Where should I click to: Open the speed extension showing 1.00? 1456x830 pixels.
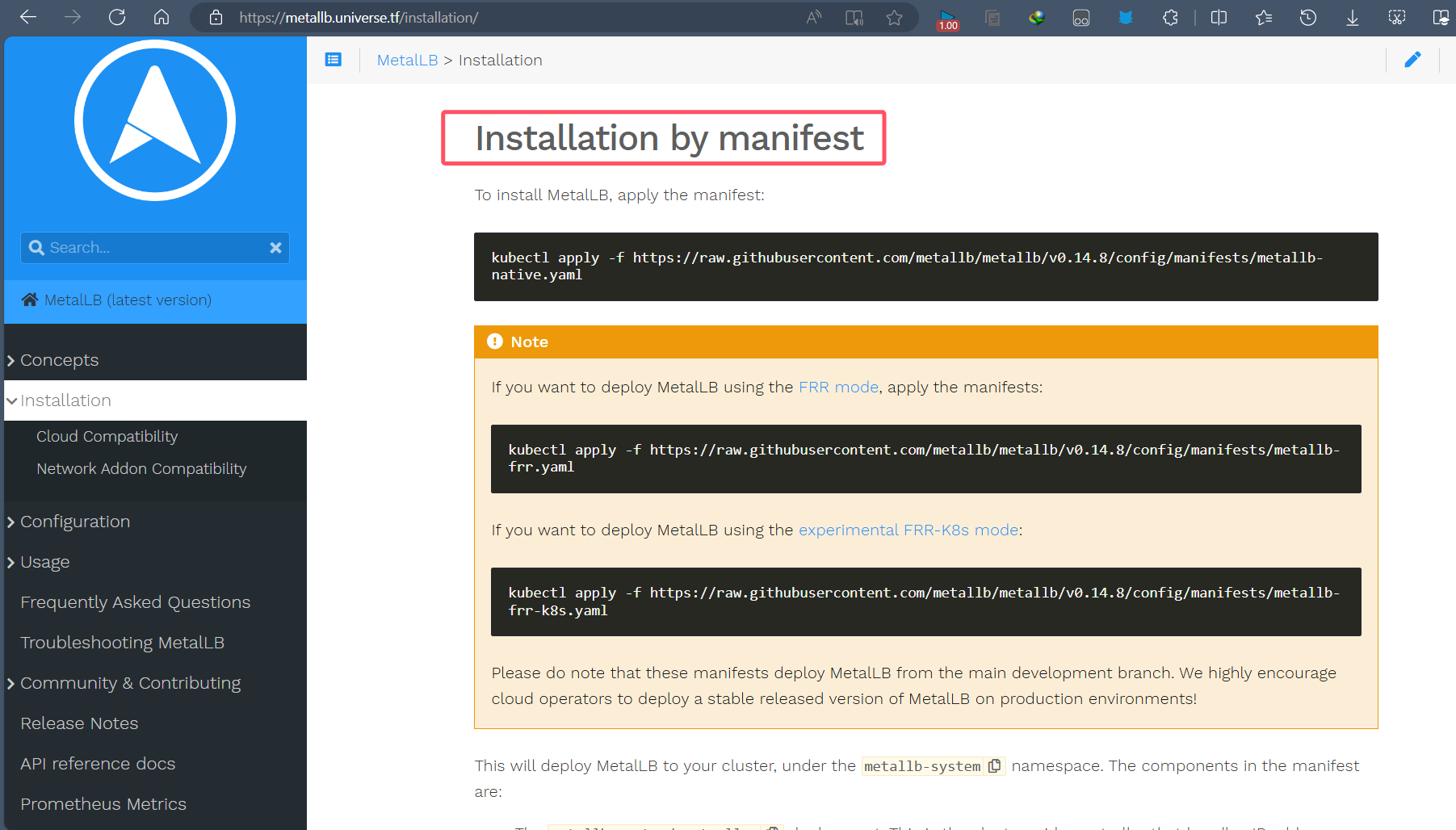[948, 19]
